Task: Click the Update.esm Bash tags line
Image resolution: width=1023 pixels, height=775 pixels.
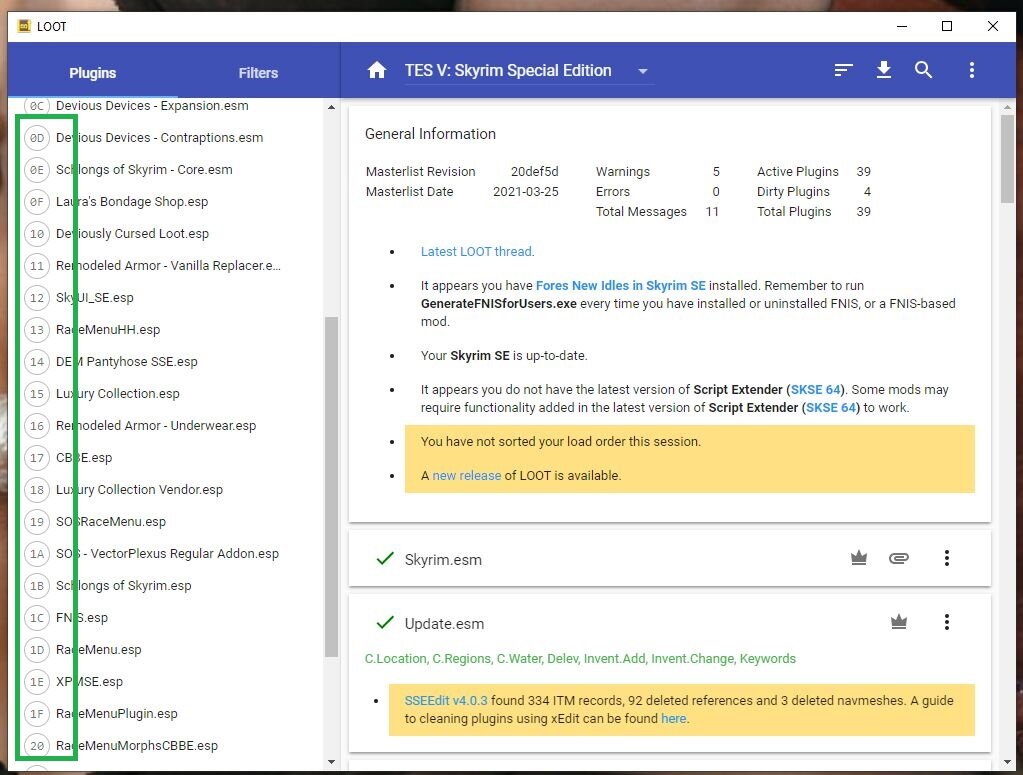Action: (x=580, y=658)
